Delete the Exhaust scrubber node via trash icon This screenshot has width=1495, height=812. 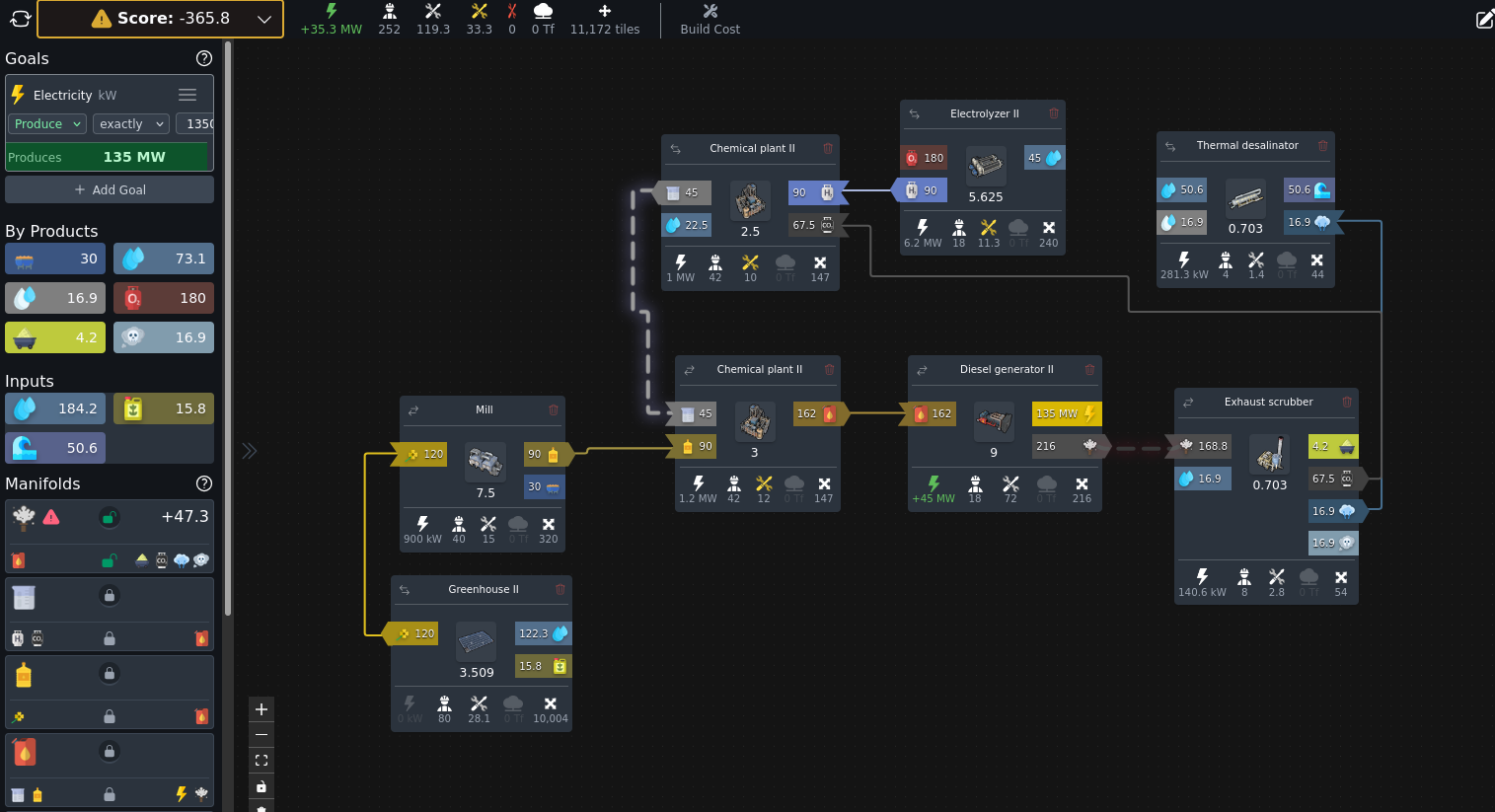click(1347, 402)
